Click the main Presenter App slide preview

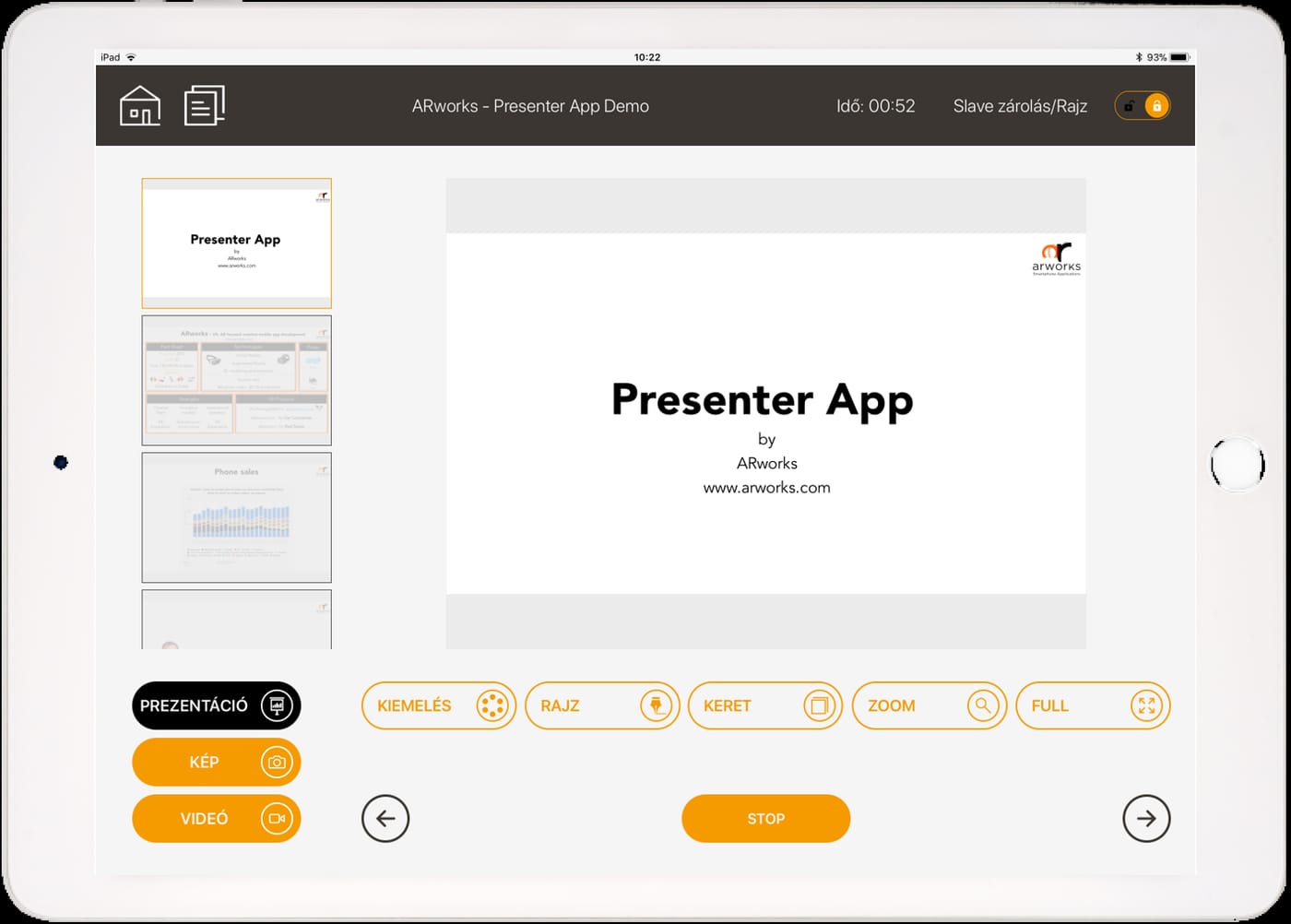point(766,413)
